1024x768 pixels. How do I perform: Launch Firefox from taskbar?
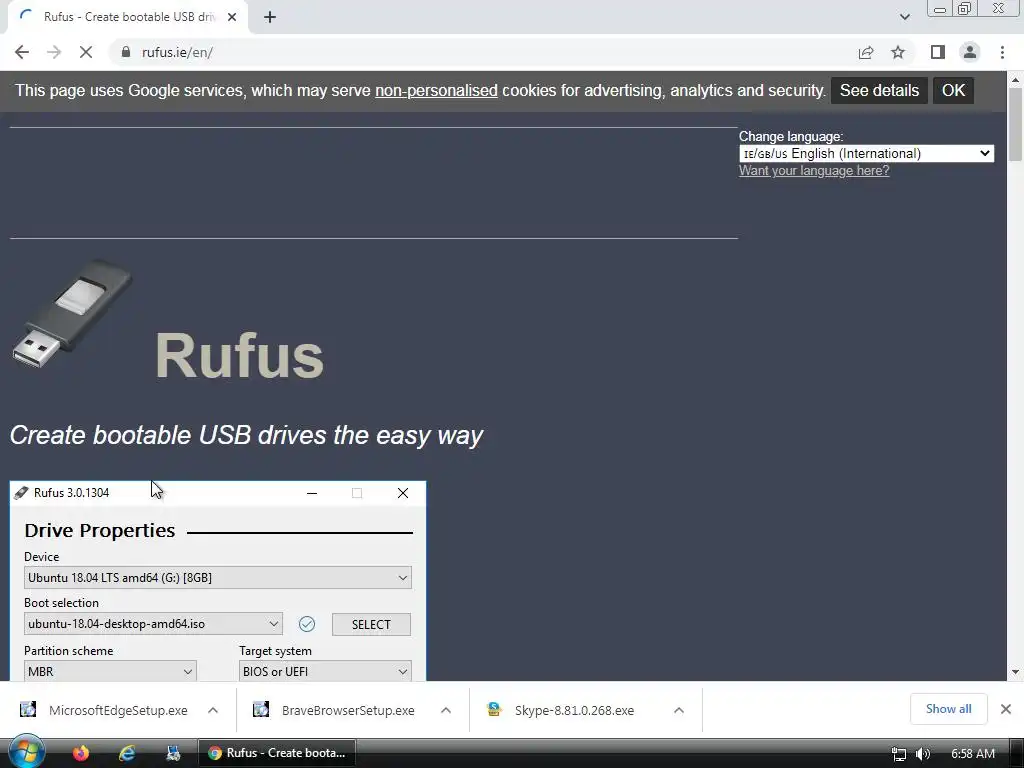(81, 753)
